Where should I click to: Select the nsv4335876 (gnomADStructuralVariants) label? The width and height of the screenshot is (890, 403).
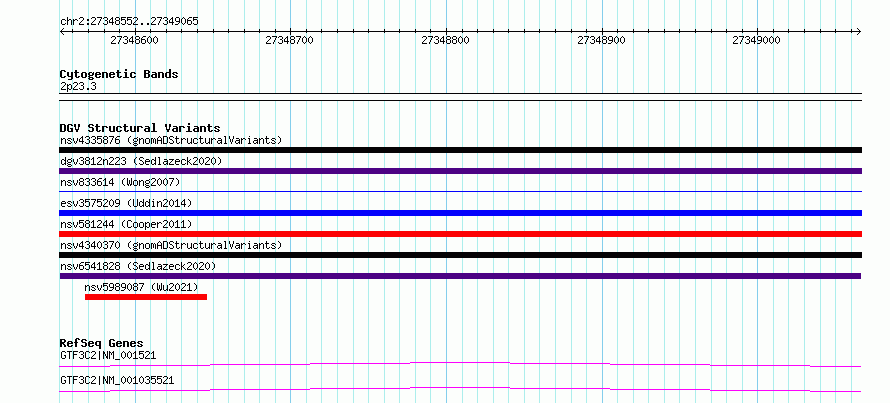171,140
